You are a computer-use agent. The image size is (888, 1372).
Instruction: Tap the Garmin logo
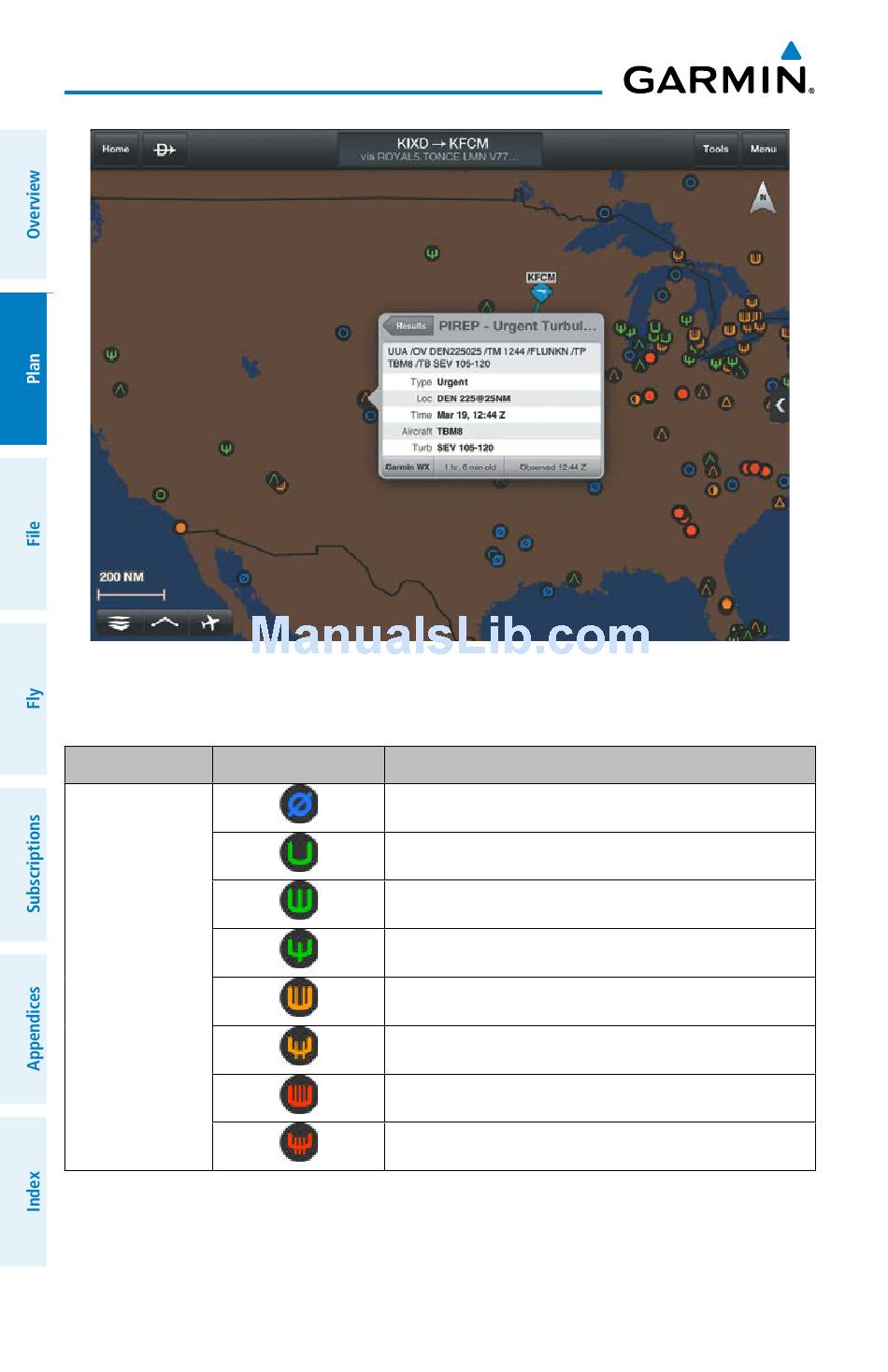718,73
